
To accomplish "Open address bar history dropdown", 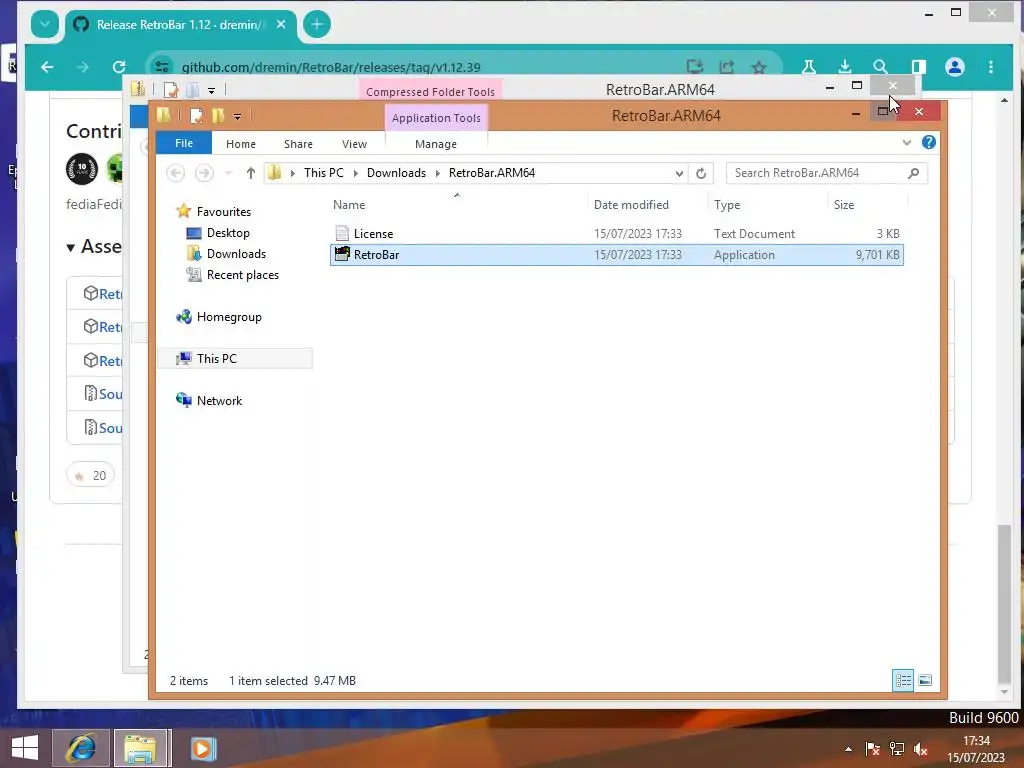I will 679,173.
